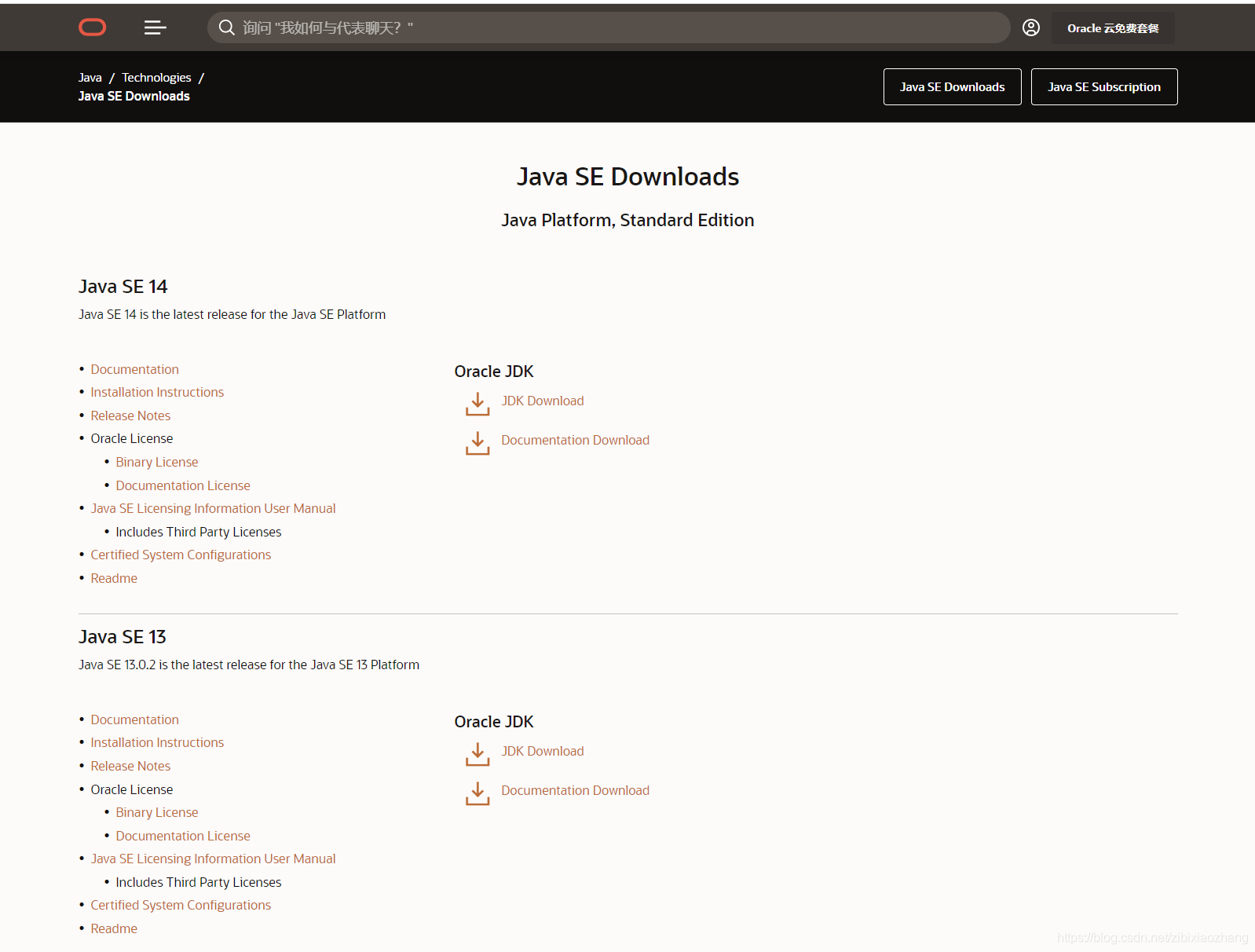Open Java SE 13 Installation Instructions
This screenshot has width=1255, height=952.
coord(157,742)
